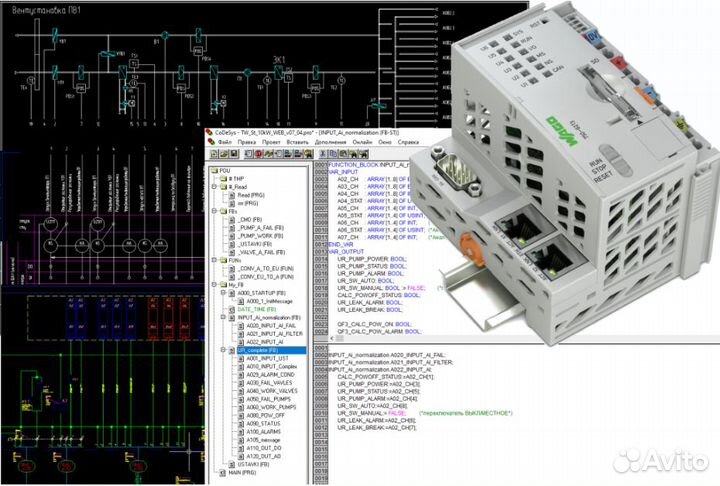
Task: Click the Open project toolbar icon
Action: (222, 155)
